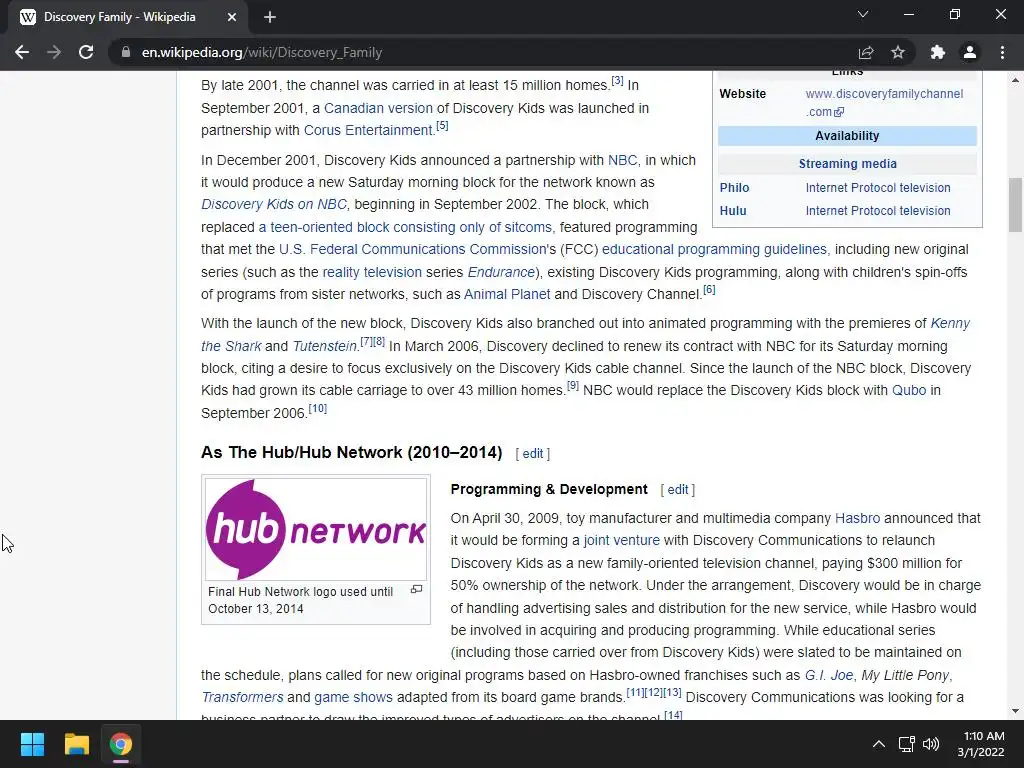This screenshot has height=768, width=1024.
Task: Open the Hasbro link
Action: click(857, 519)
